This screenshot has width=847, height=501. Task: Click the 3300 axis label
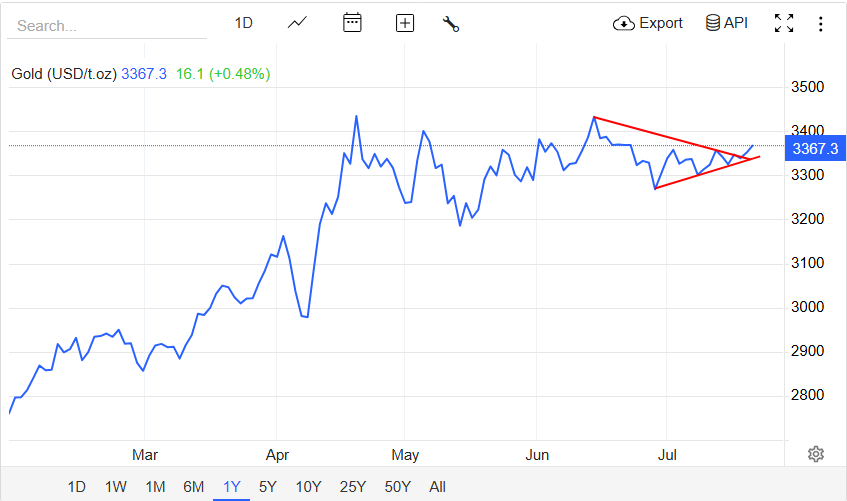click(x=808, y=175)
